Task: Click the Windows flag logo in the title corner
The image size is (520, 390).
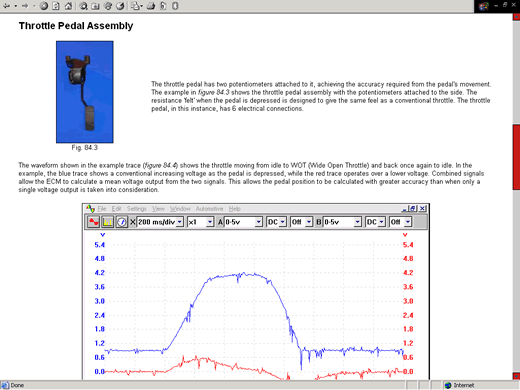Action: [484, 6]
